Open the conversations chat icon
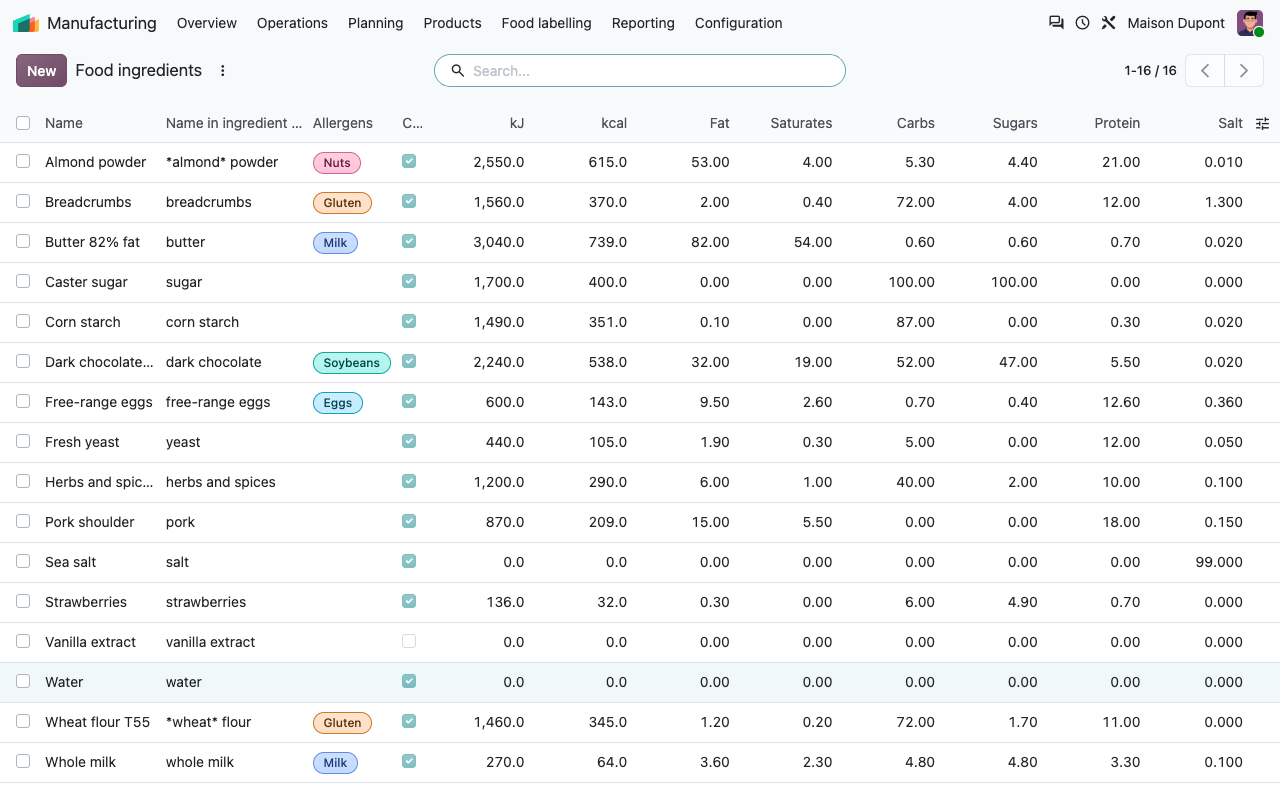Viewport: 1280px width, 800px height. click(1056, 23)
